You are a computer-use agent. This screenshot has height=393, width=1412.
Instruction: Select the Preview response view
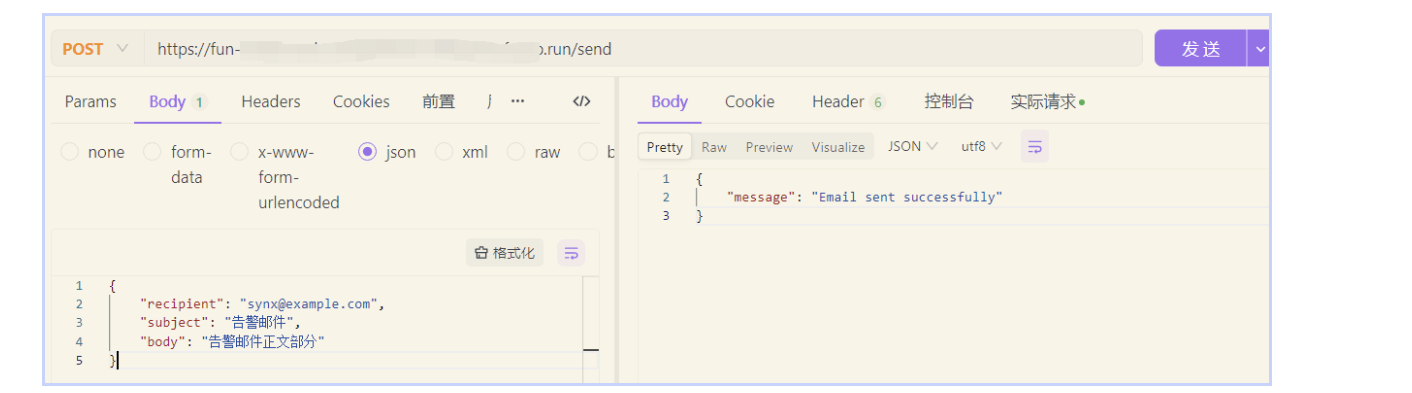point(769,147)
